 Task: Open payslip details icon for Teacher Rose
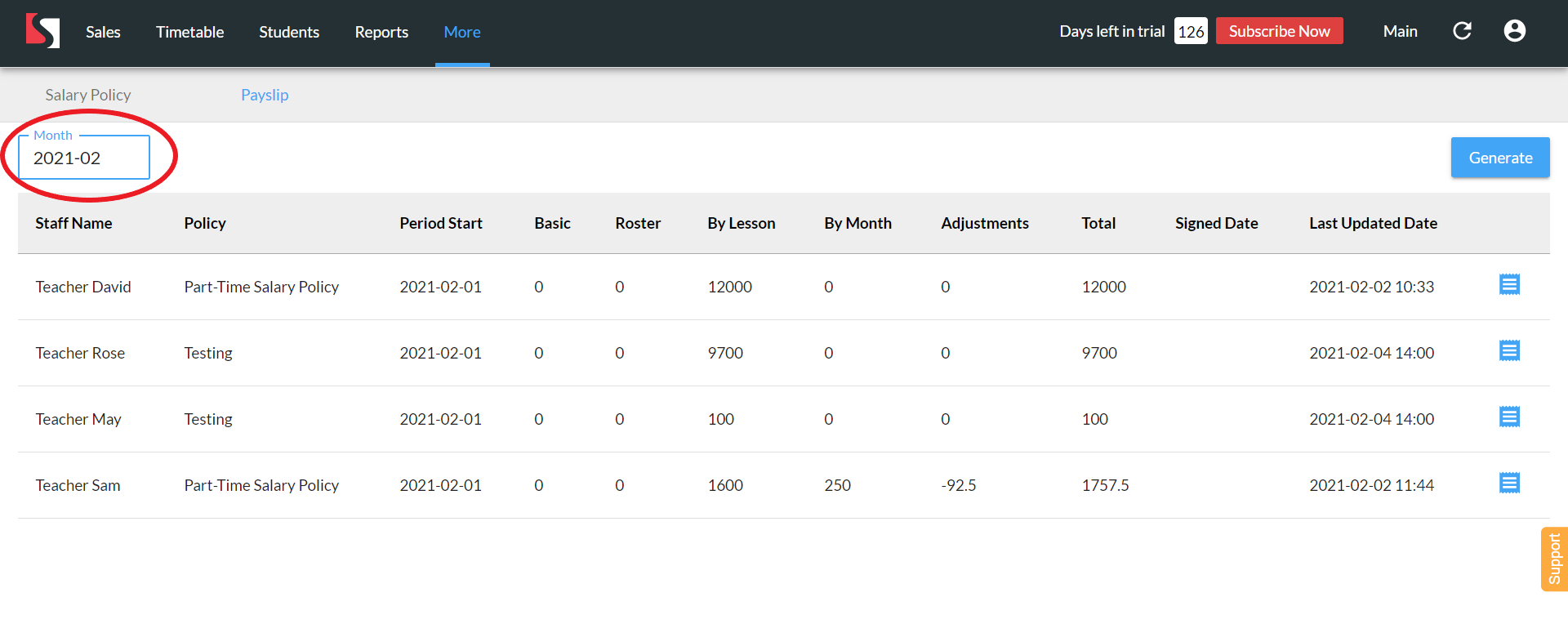[x=1509, y=351]
